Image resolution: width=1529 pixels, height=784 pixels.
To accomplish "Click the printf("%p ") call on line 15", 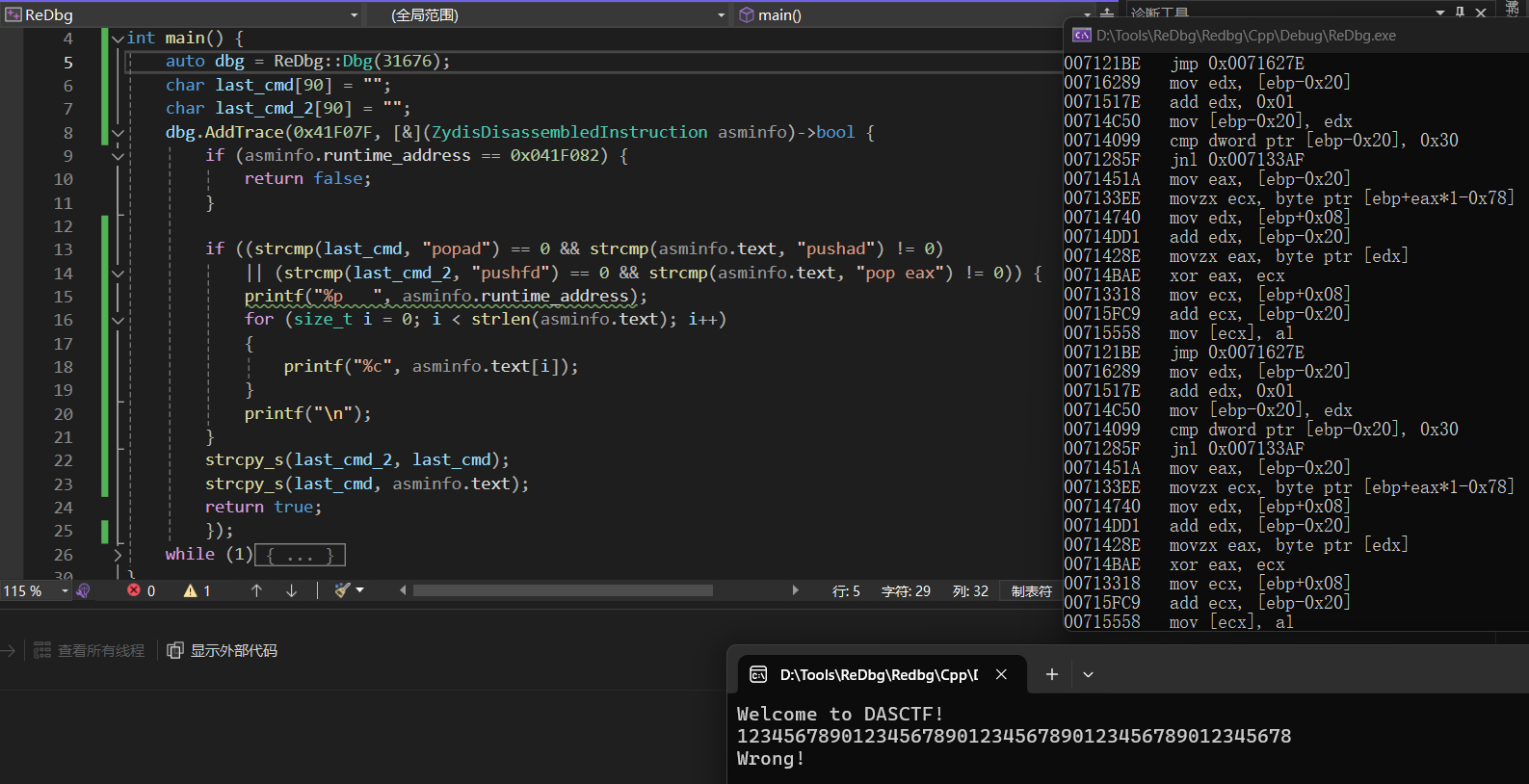I will click(x=446, y=297).
